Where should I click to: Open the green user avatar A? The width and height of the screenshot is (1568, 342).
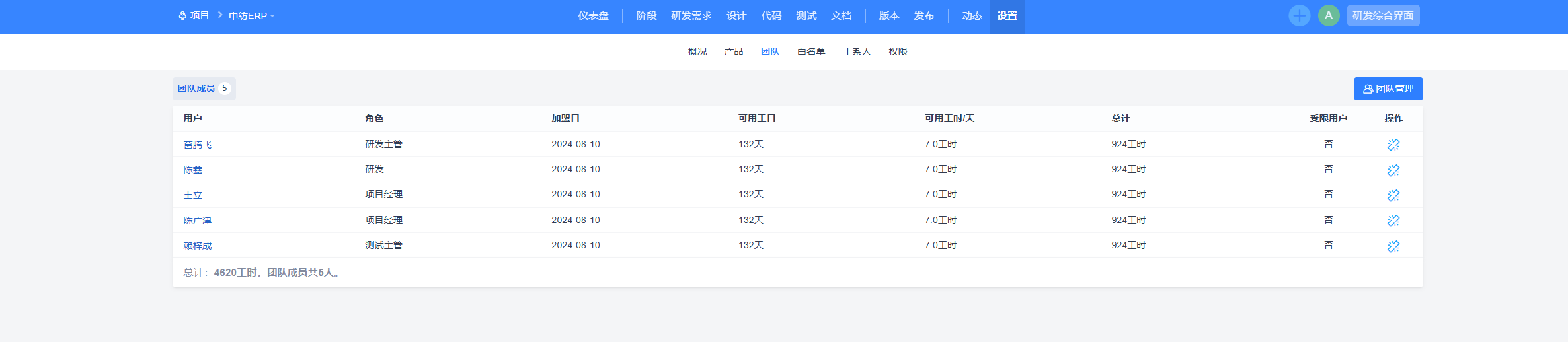pyautogui.click(x=1328, y=16)
